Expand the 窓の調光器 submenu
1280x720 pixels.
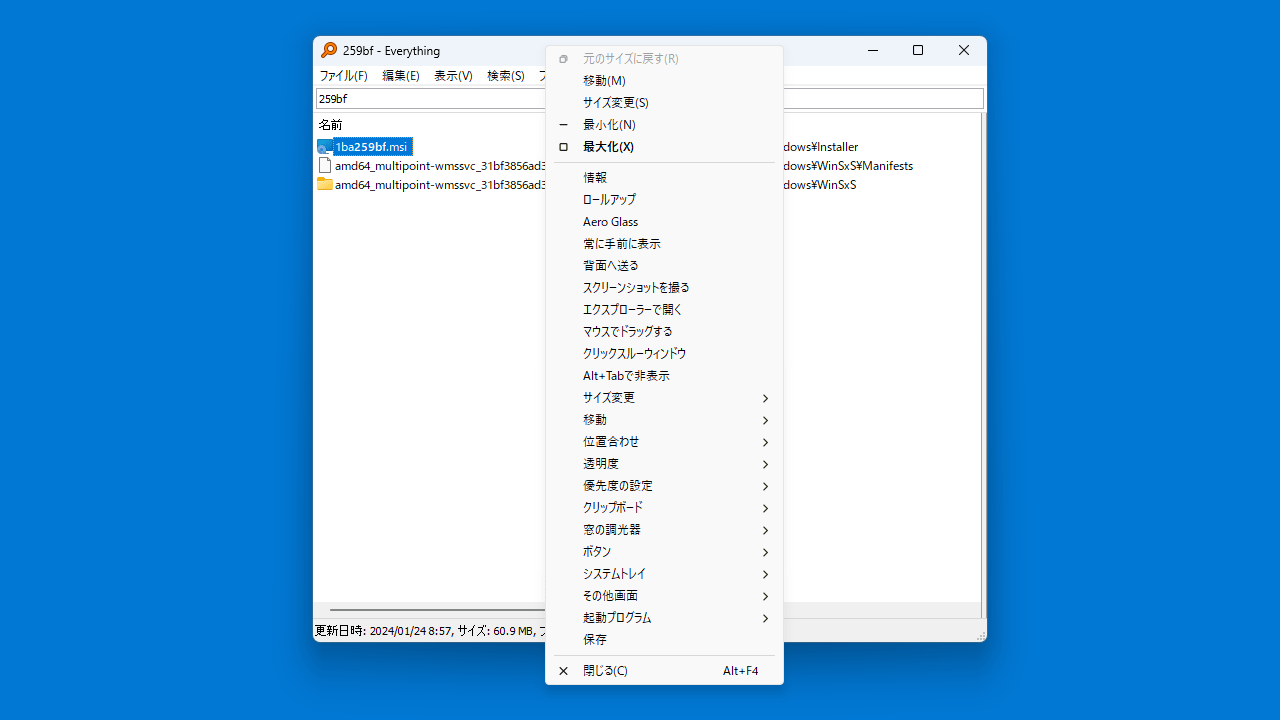[x=664, y=530]
